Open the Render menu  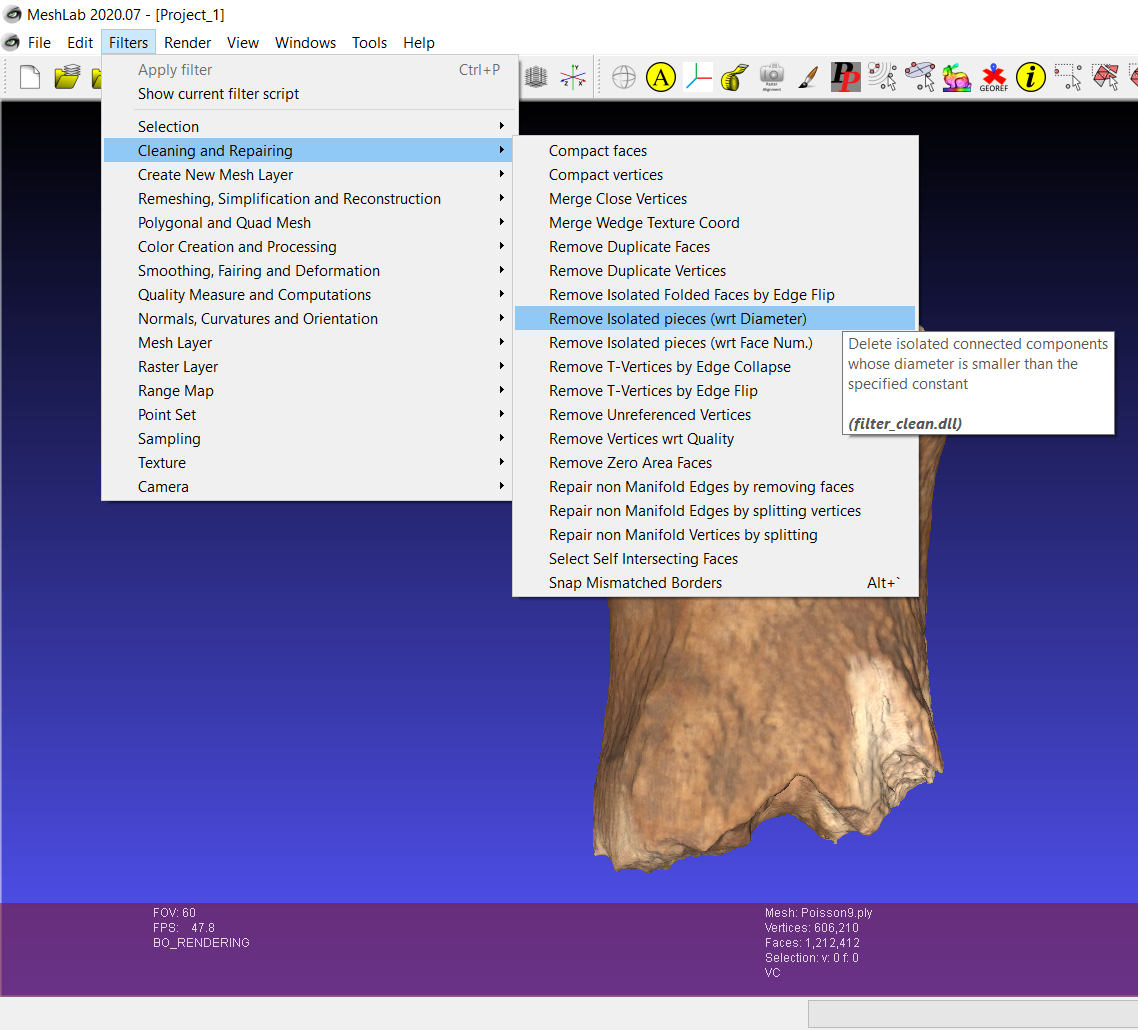coord(187,43)
